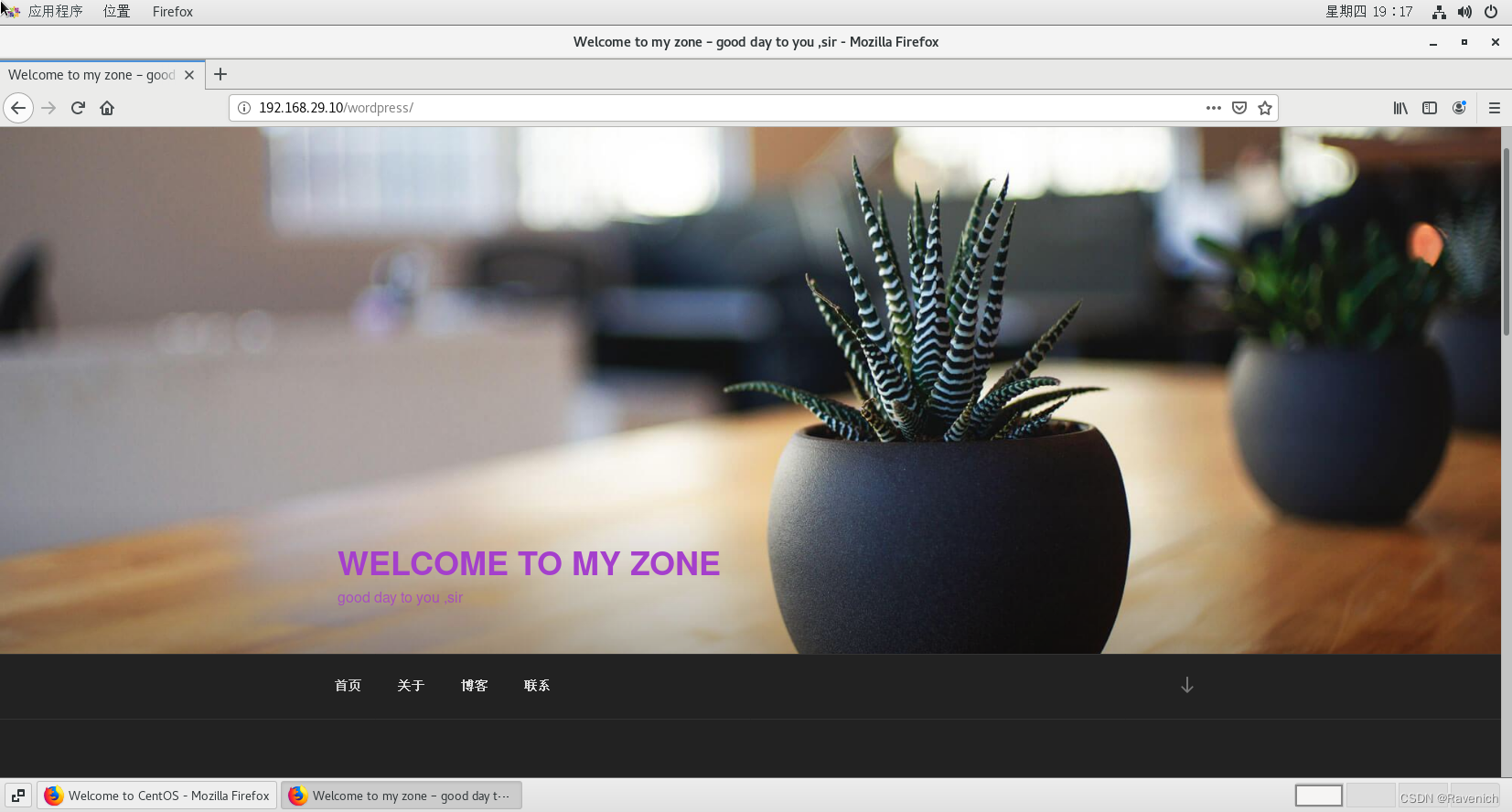
Task: Switch to 'Welcome to CentOS' taskbar window
Action: click(157, 796)
